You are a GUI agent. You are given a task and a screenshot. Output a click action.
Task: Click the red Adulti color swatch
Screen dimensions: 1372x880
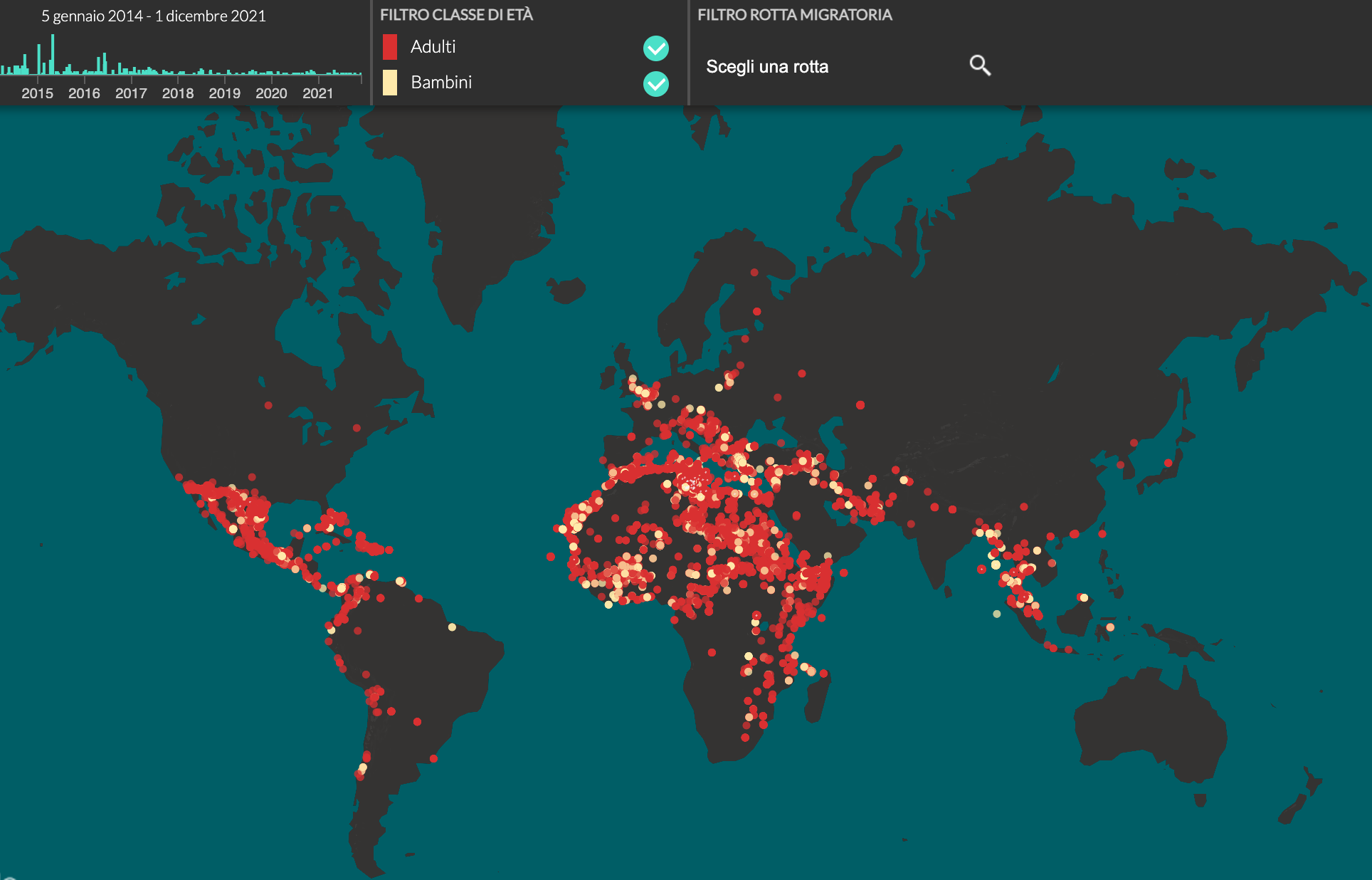pyautogui.click(x=390, y=46)
